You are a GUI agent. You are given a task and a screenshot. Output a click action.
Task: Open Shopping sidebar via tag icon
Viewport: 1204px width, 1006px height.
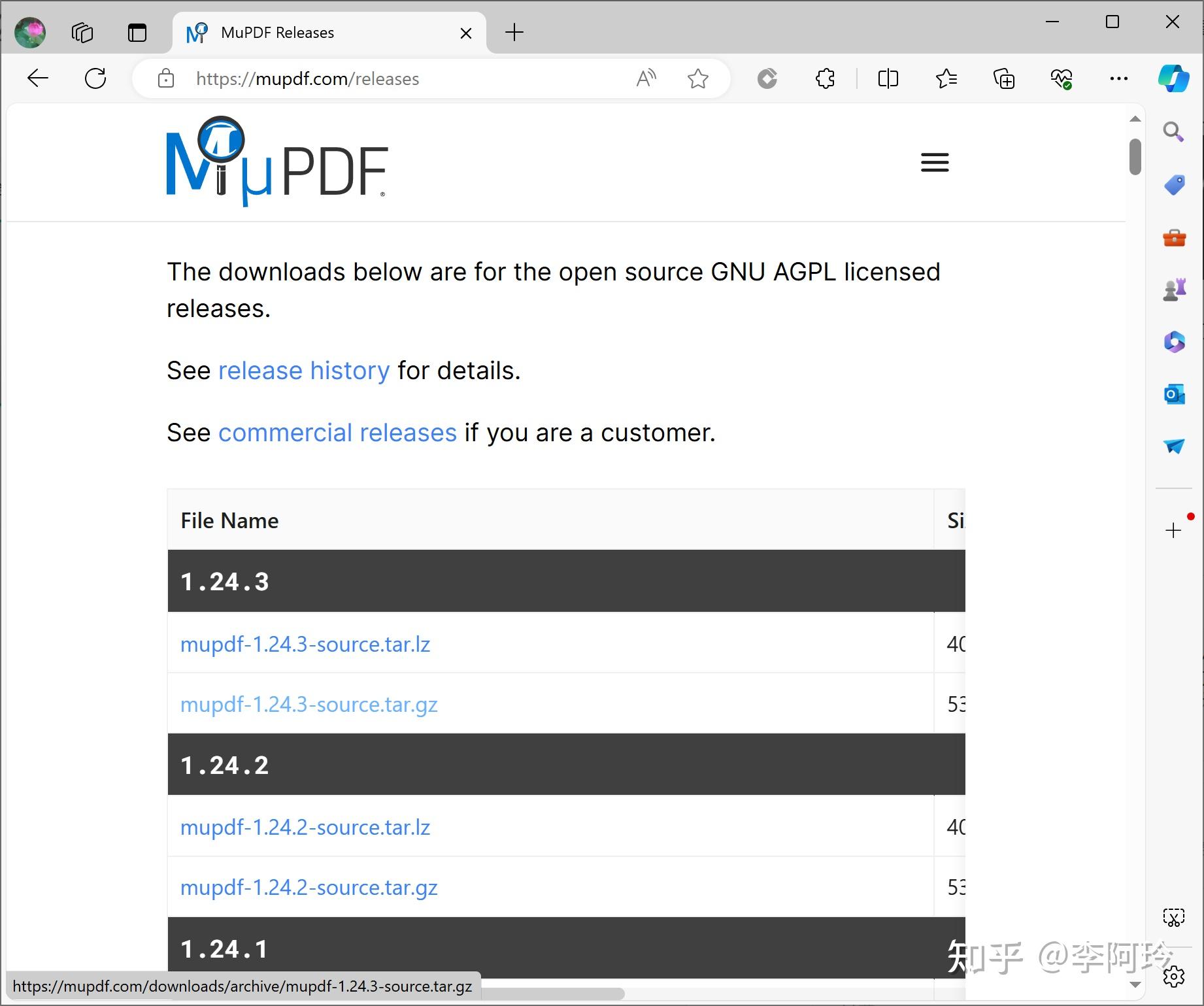1174,184
